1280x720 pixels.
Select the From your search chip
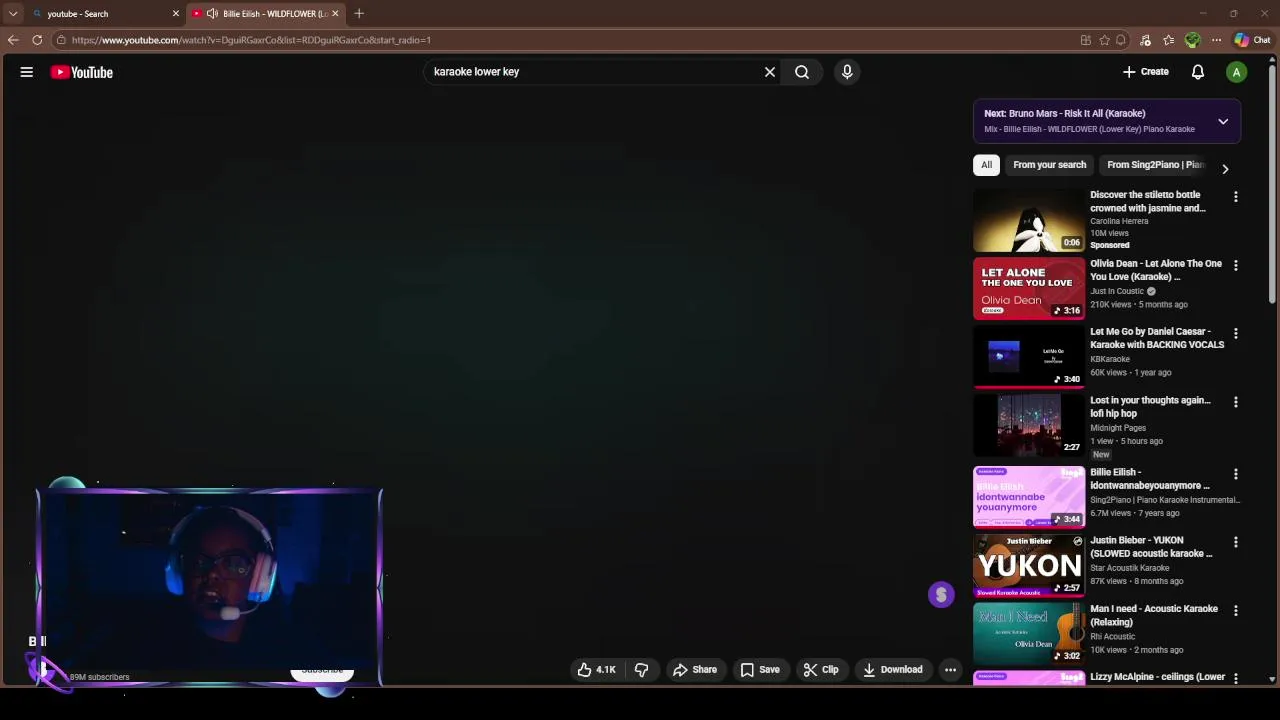1049,165
